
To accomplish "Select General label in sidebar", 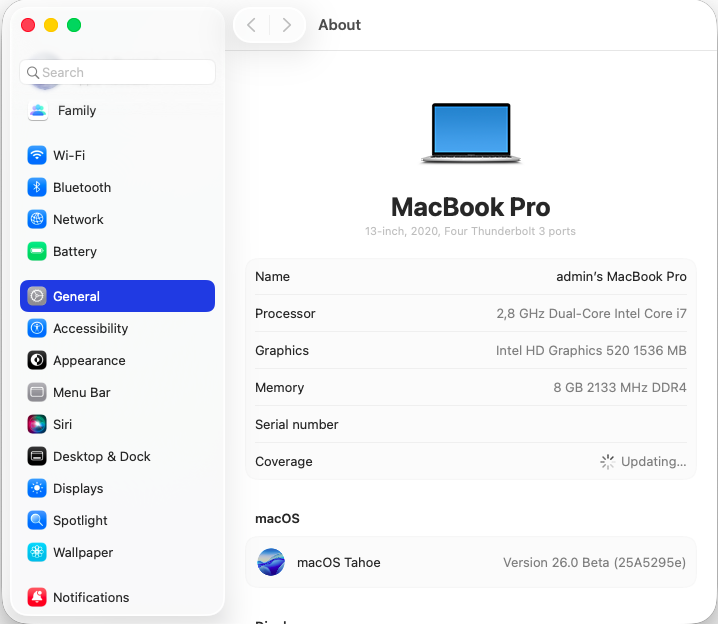I will click(x=76, y=296).
